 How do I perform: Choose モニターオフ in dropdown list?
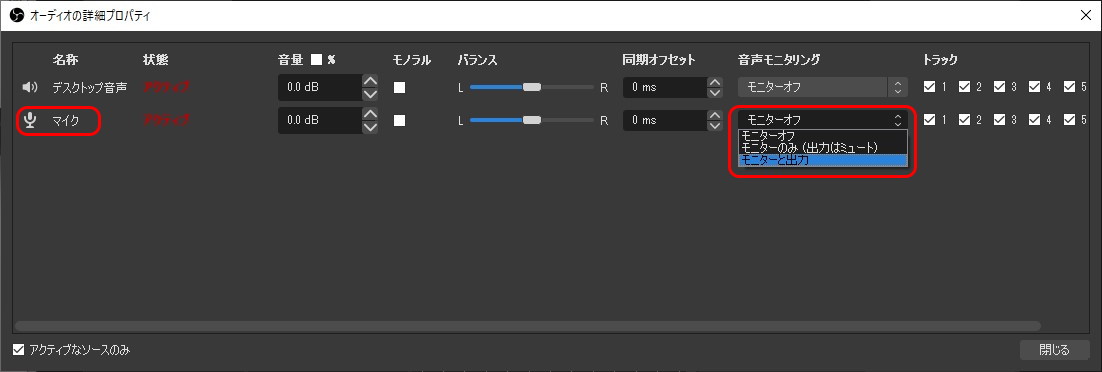coord(823,136)
